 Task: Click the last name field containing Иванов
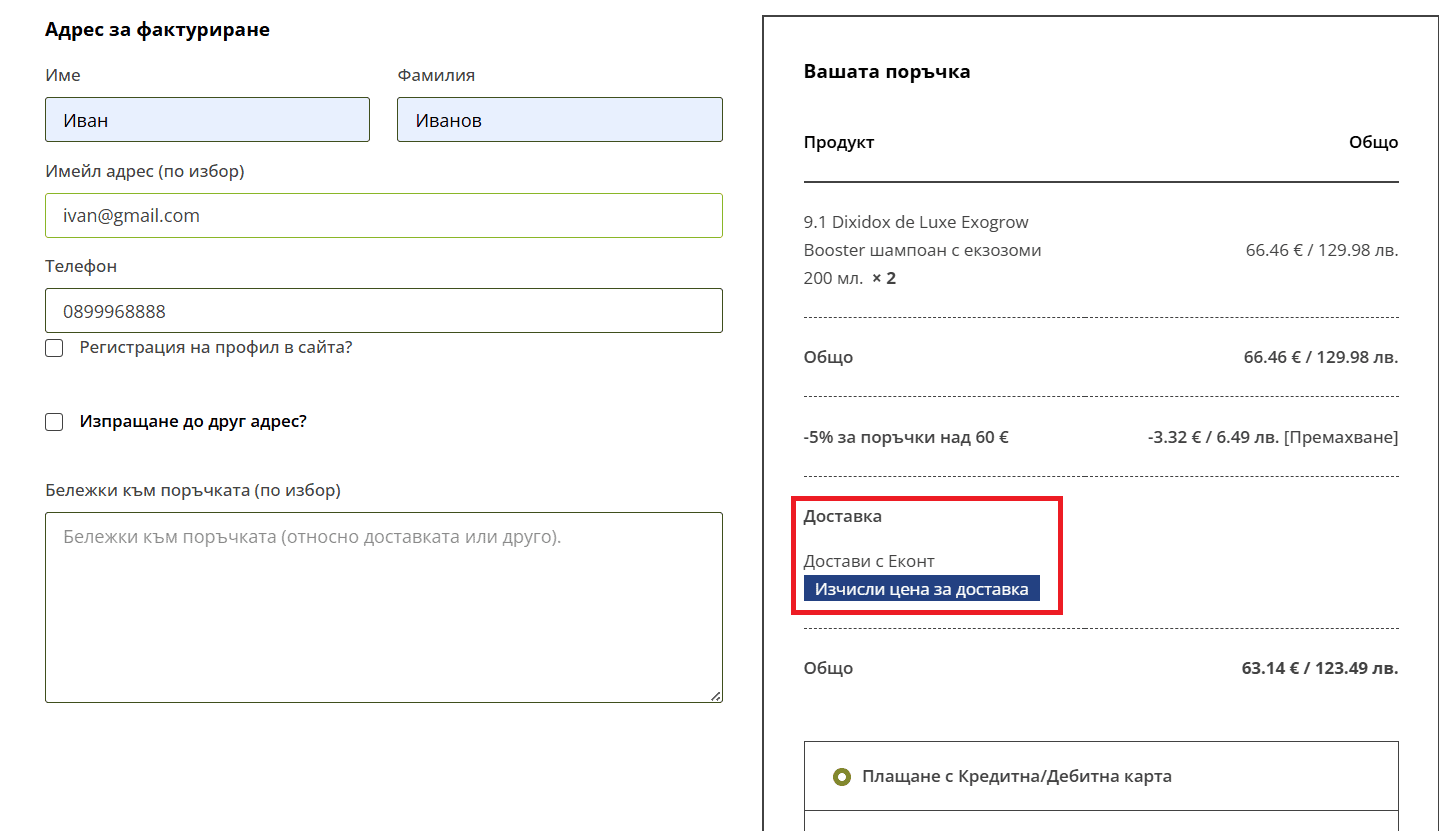point(560,119)
